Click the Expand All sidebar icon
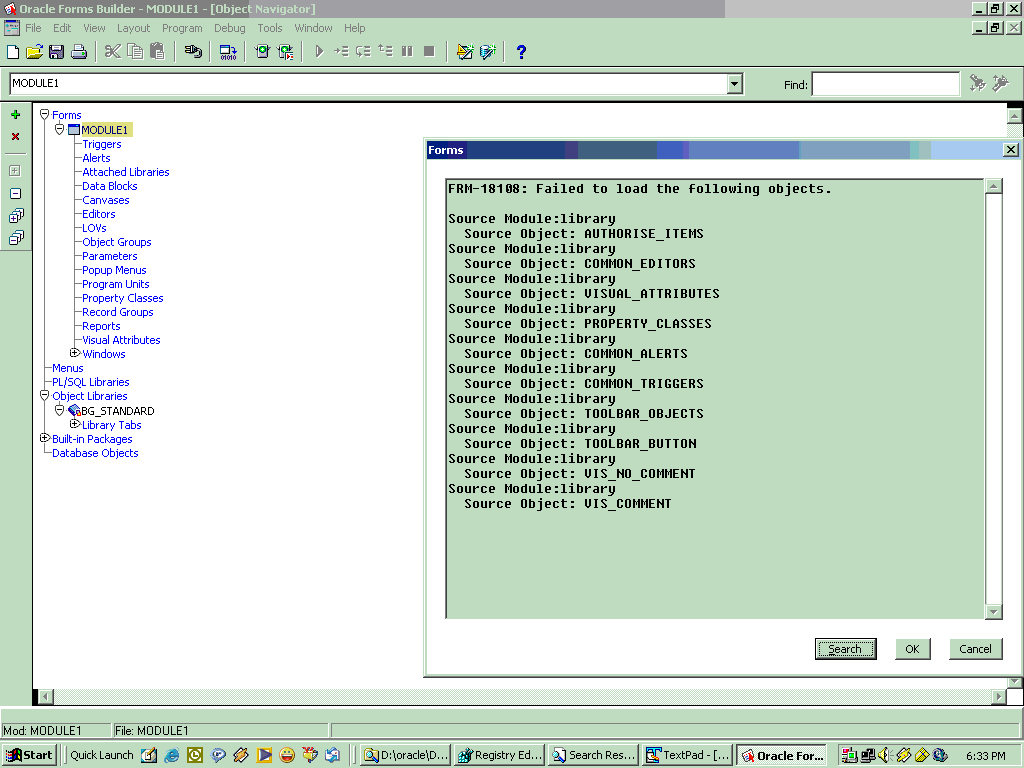 (16, 216)
